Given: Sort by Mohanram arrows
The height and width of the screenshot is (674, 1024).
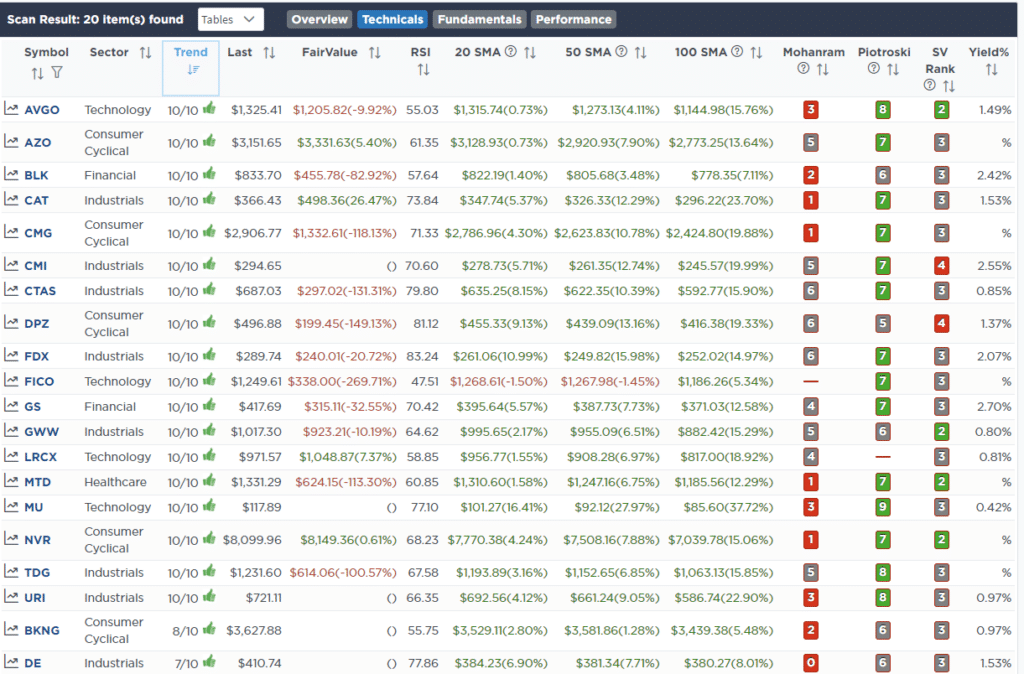Looking at the screenshot, I should click(823, 70).
